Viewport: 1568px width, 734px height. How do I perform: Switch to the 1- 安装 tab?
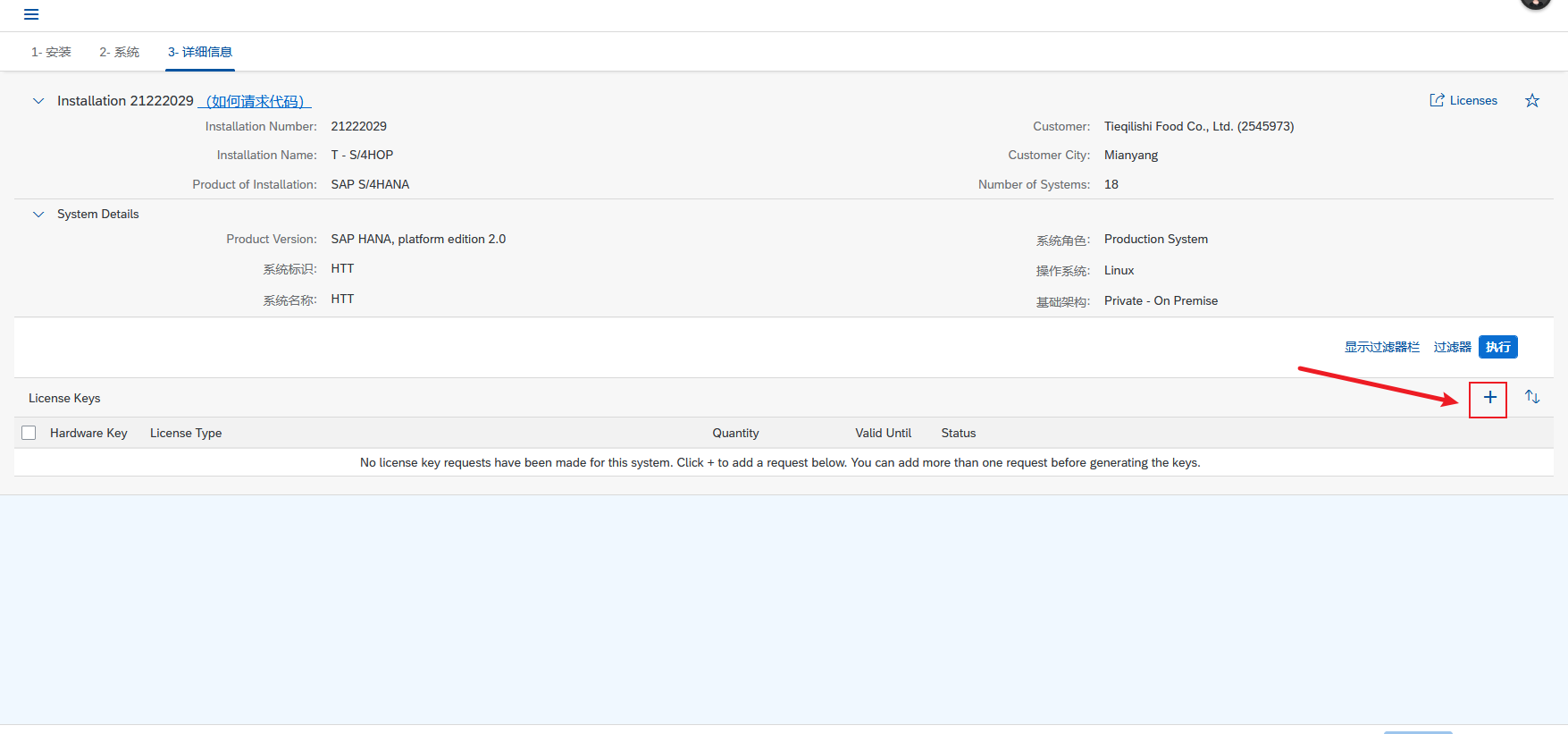point(51,52)
